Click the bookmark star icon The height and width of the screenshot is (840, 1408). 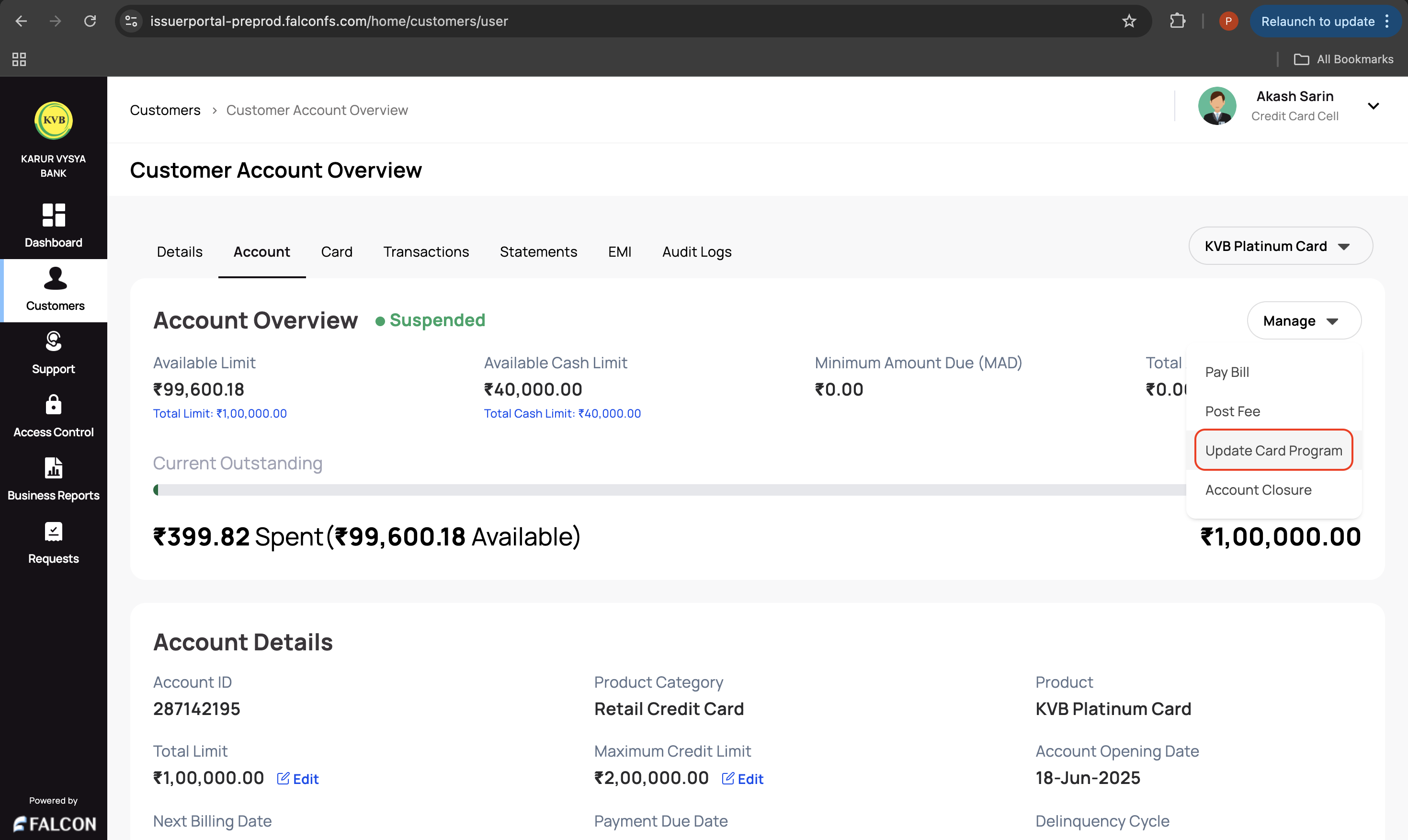(x=1128, y=22)
